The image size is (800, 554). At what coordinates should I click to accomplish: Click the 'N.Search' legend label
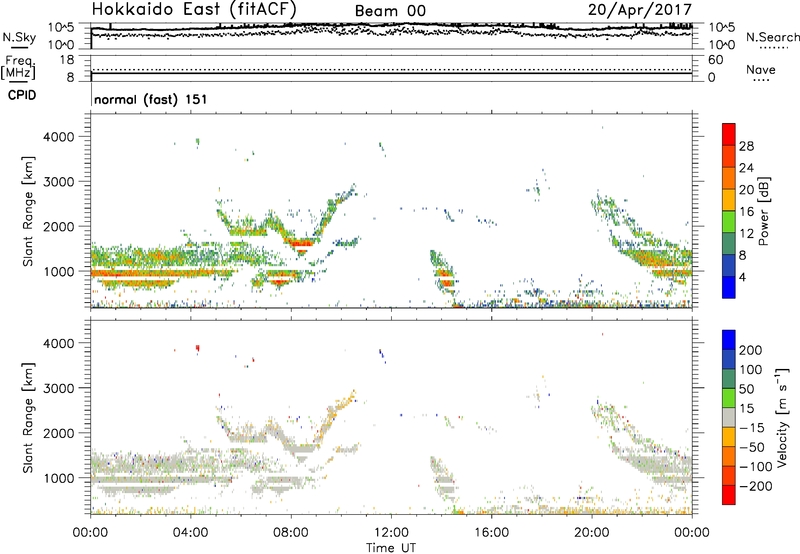[772, 37]
